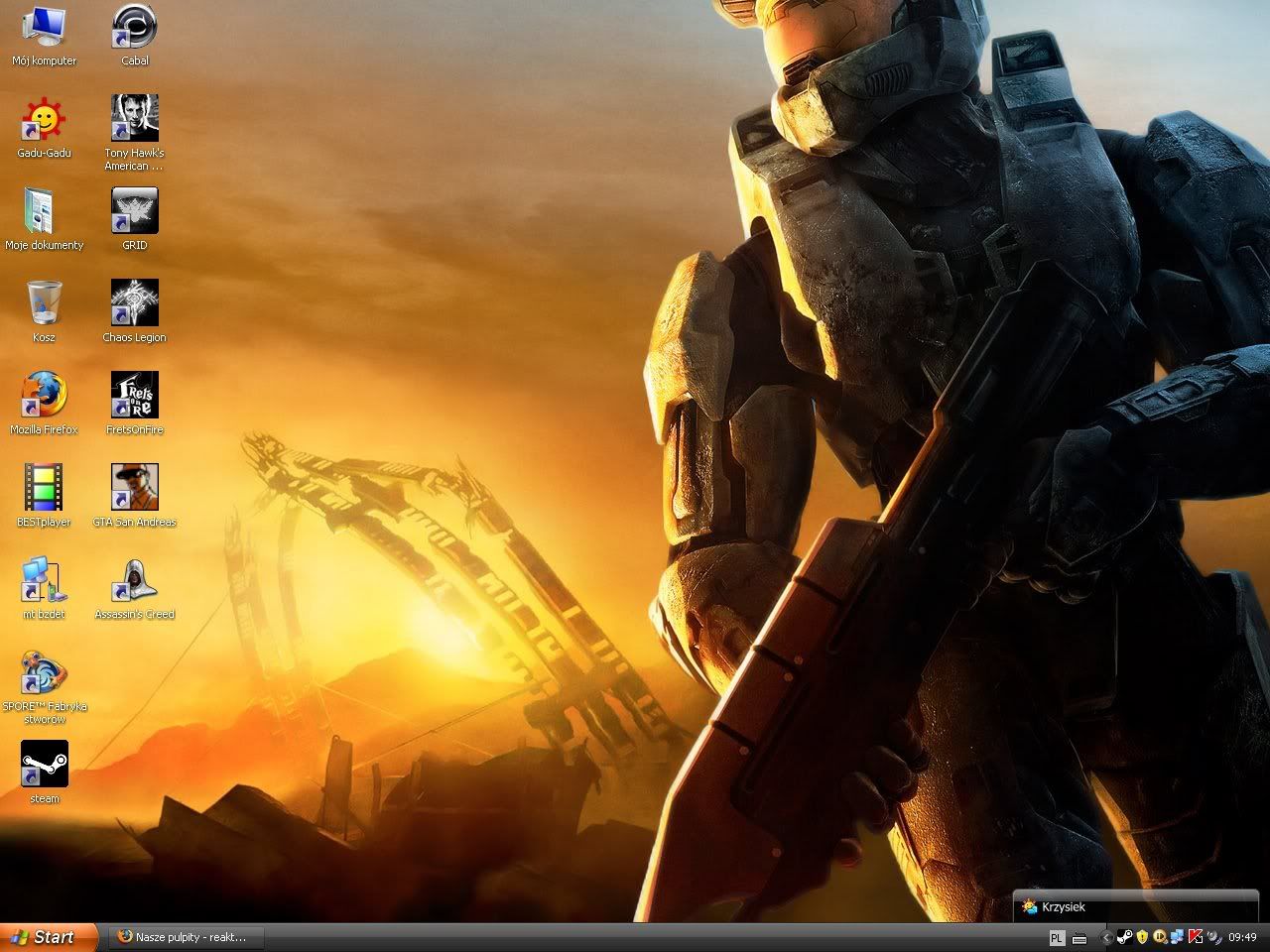Image resolution: width=1270 pixels, height=952 pixels.
Task: Click the yellow round player tray icon
Action: coord(1160,936)
